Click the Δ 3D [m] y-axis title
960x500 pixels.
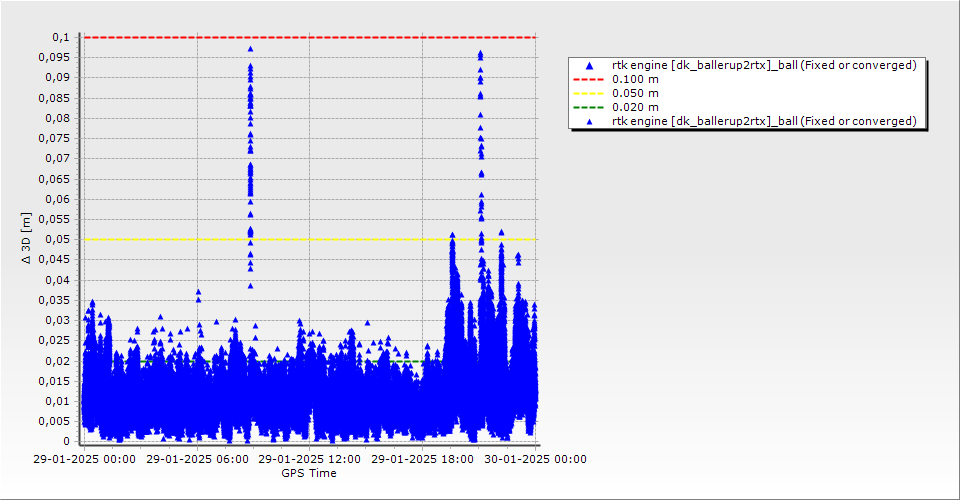coord(26,239)
